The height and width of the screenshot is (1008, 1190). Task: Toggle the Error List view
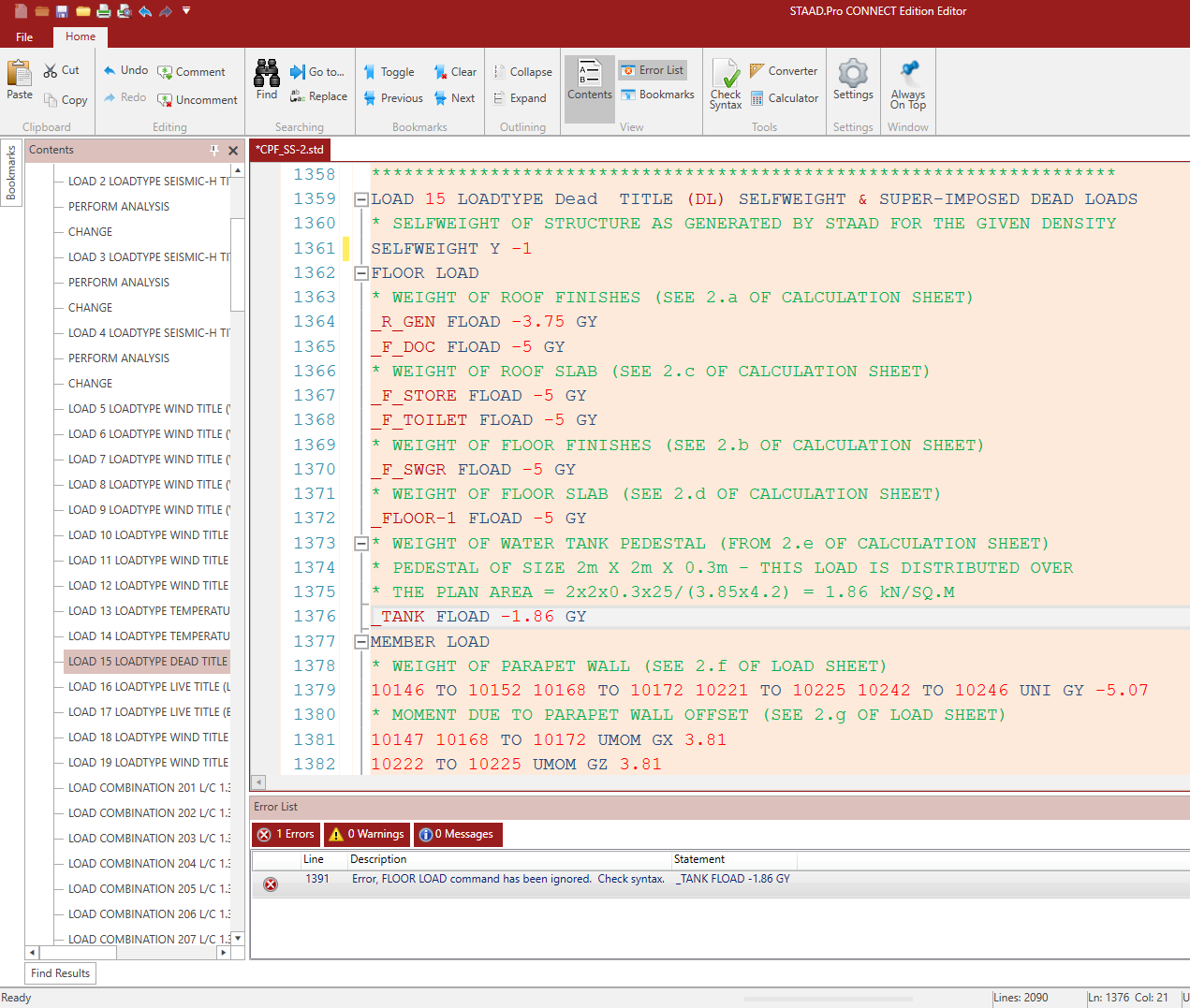click(x=652, y=70)
